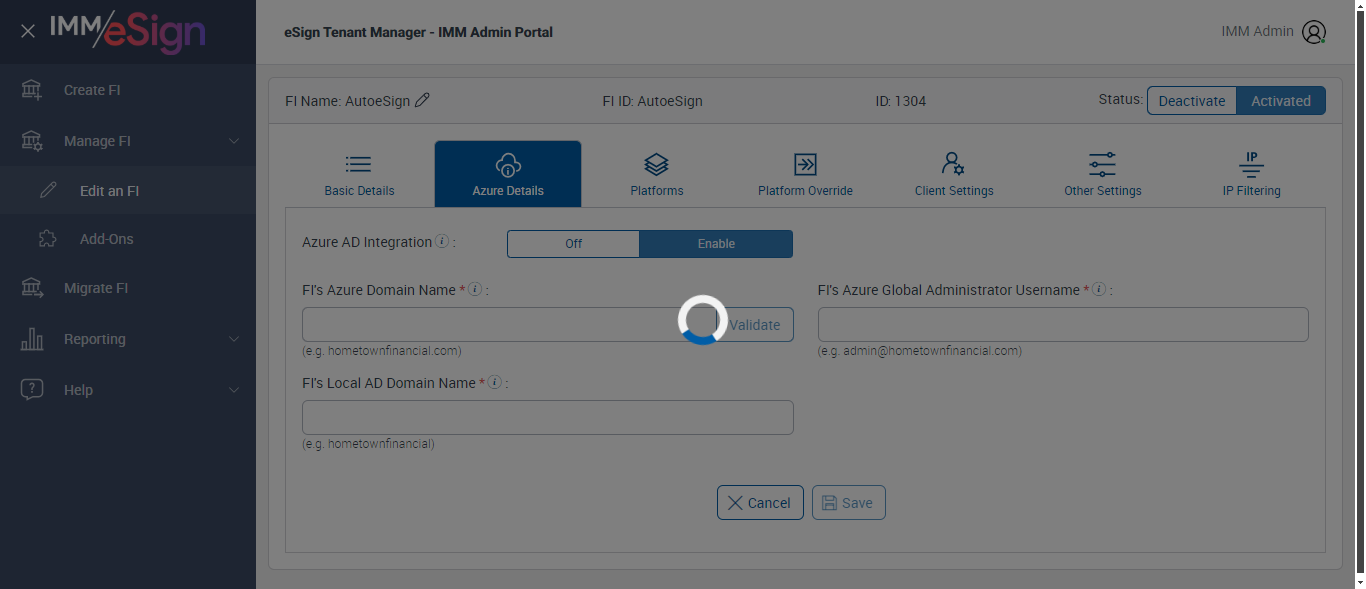Click the IMM eSign logo
Viewport: 1366px width, 589px height.
click(128, 31)
